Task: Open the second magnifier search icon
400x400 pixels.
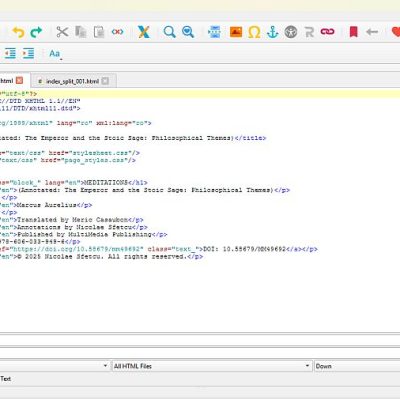Action: click(188, 32)
